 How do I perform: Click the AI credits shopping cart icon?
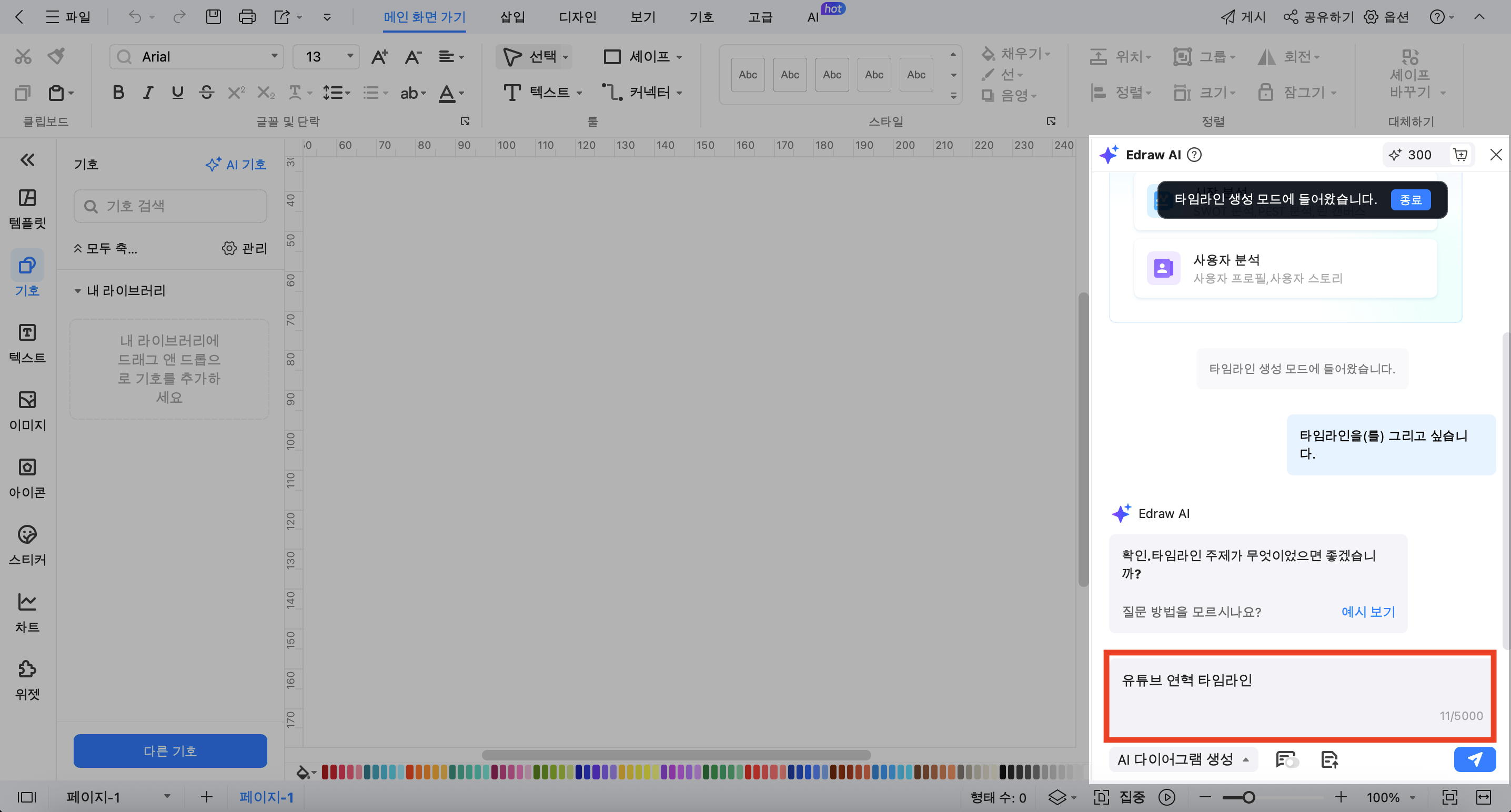pyautogui.click(x=1460, y=155)
